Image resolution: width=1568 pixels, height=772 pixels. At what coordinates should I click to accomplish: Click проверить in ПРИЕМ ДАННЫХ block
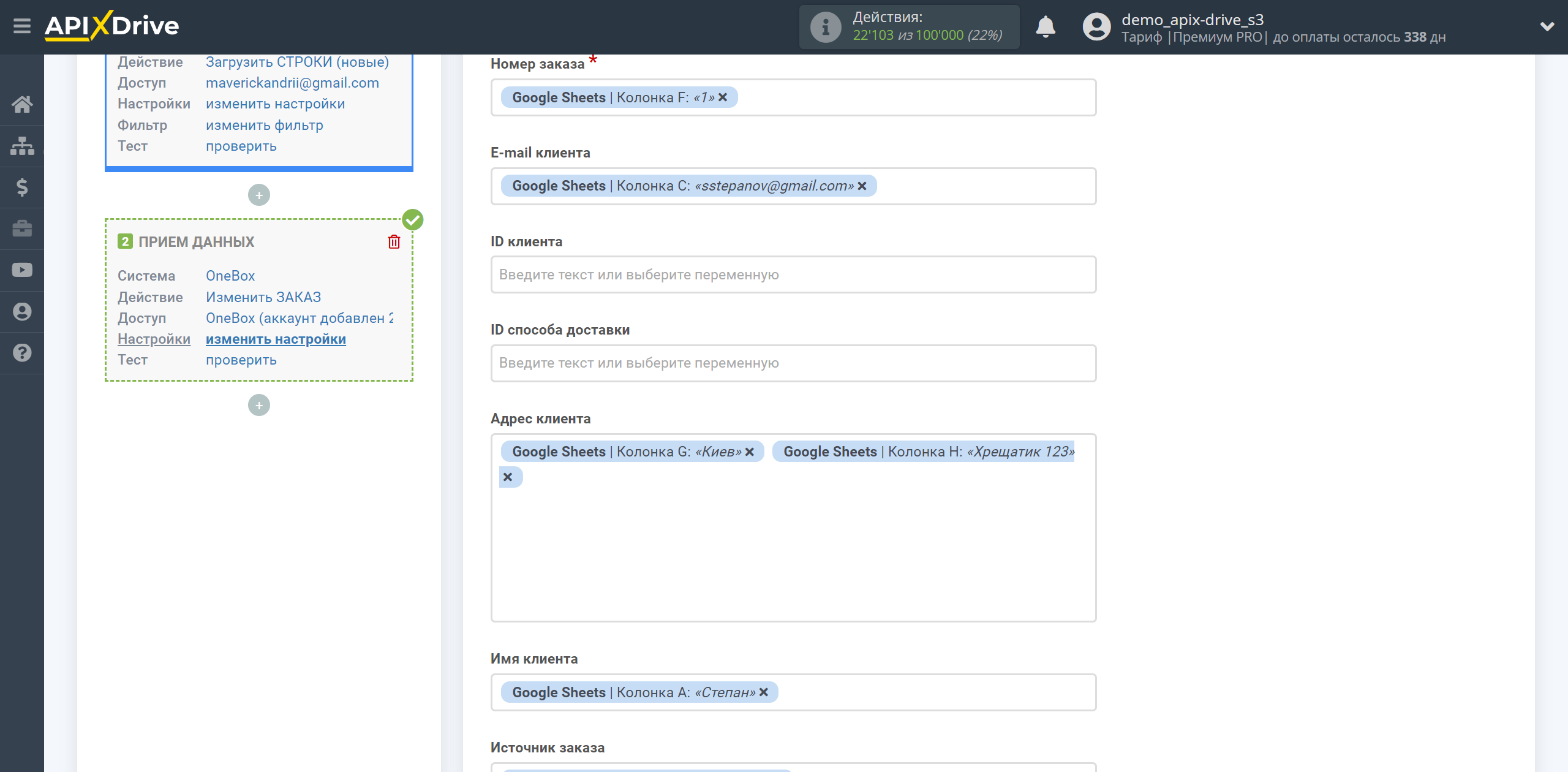(241, 360)
